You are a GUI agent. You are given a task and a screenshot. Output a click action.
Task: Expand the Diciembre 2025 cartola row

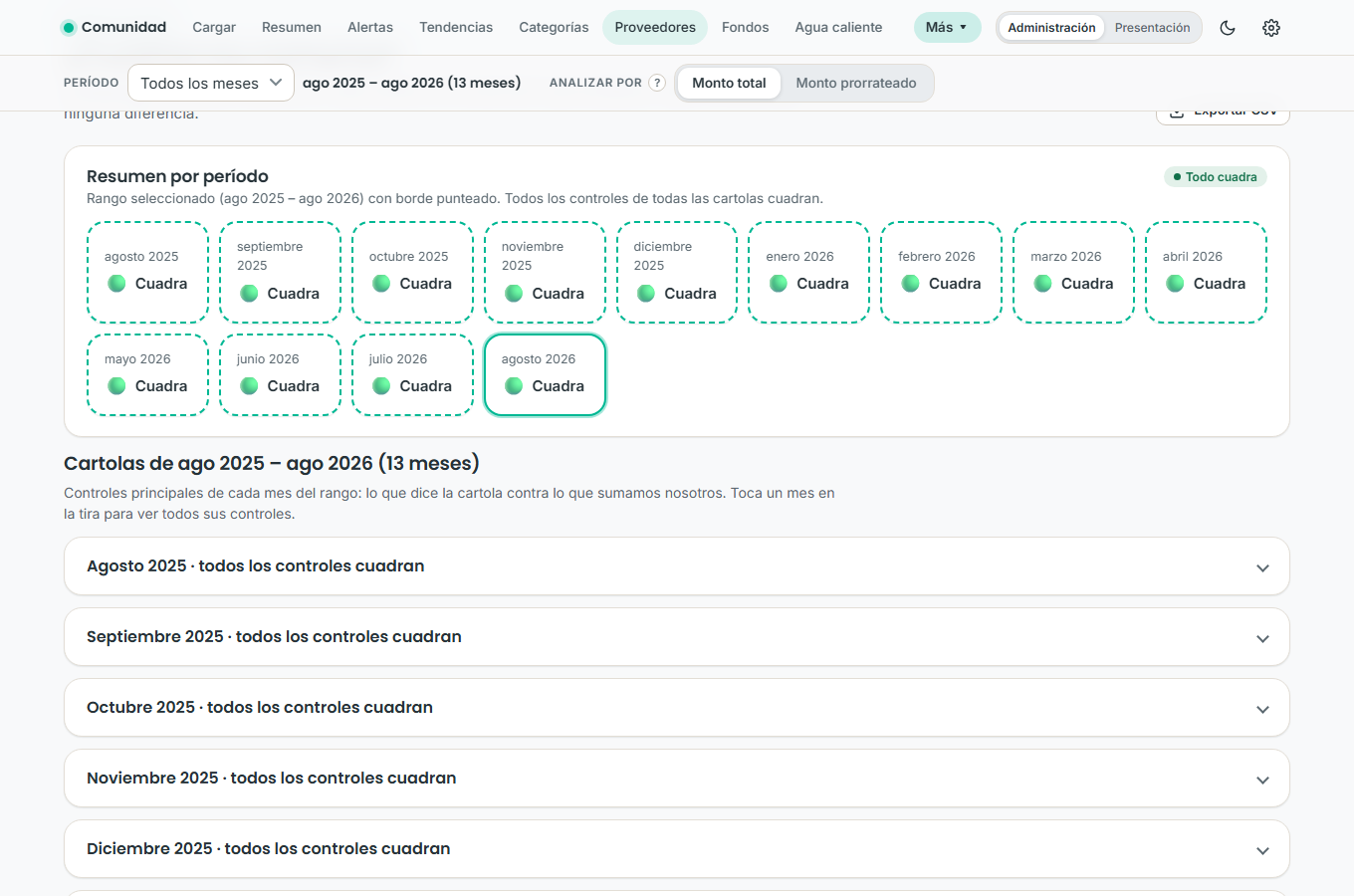click(677, 849)
